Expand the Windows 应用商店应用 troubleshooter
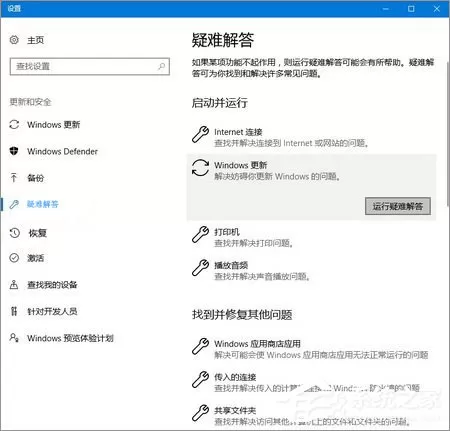Screen dimensions: 450x431 click(312, 349)
